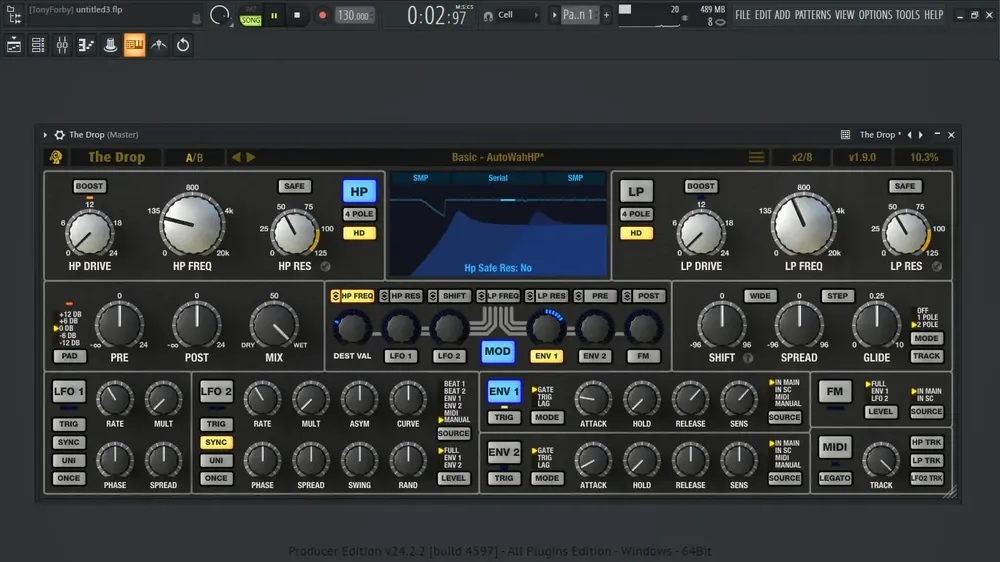
Task: Open the Channel rack icon
Action: (x=38, y=45)
